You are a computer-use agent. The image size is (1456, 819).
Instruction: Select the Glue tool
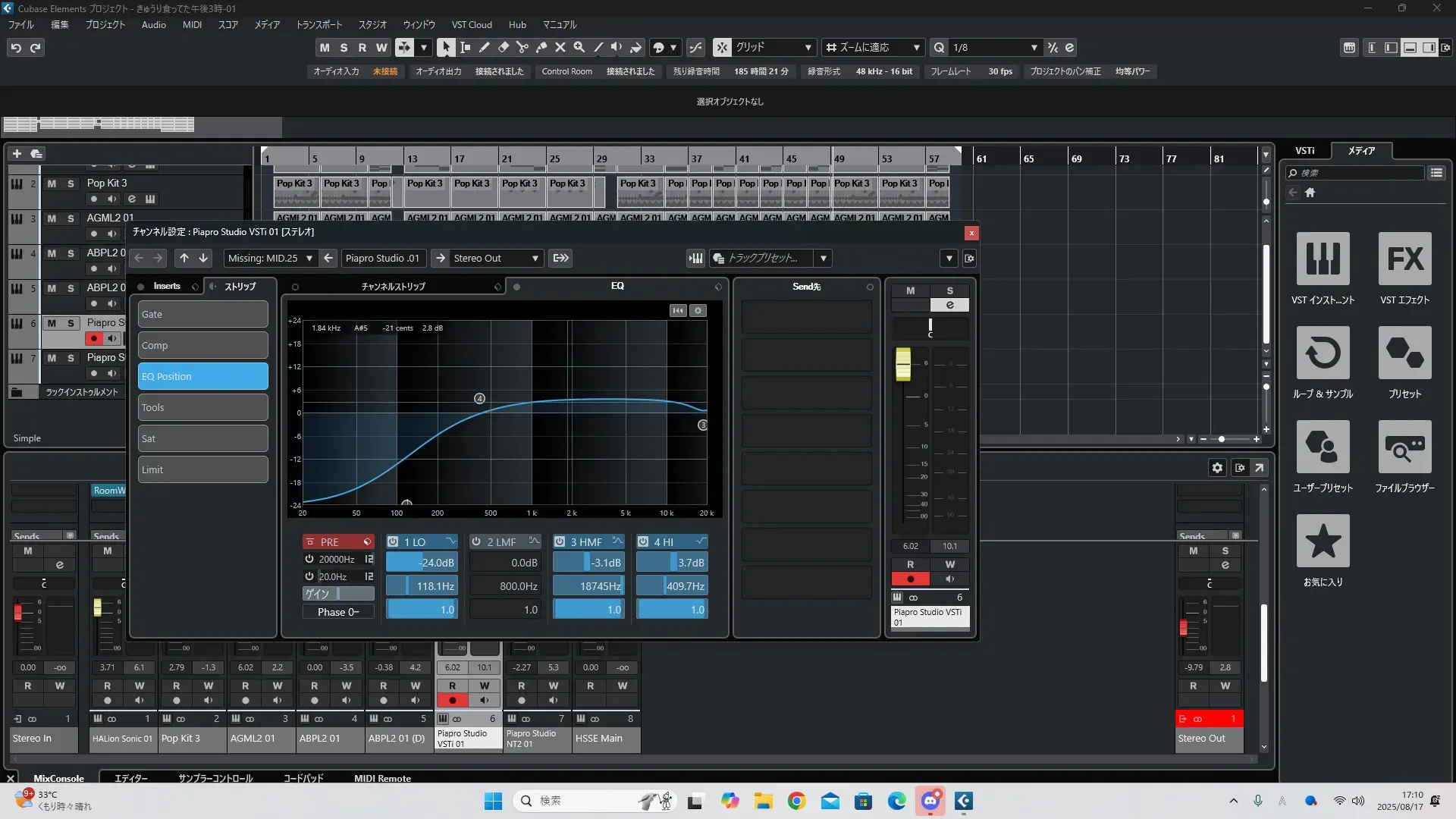coord(541,48)
